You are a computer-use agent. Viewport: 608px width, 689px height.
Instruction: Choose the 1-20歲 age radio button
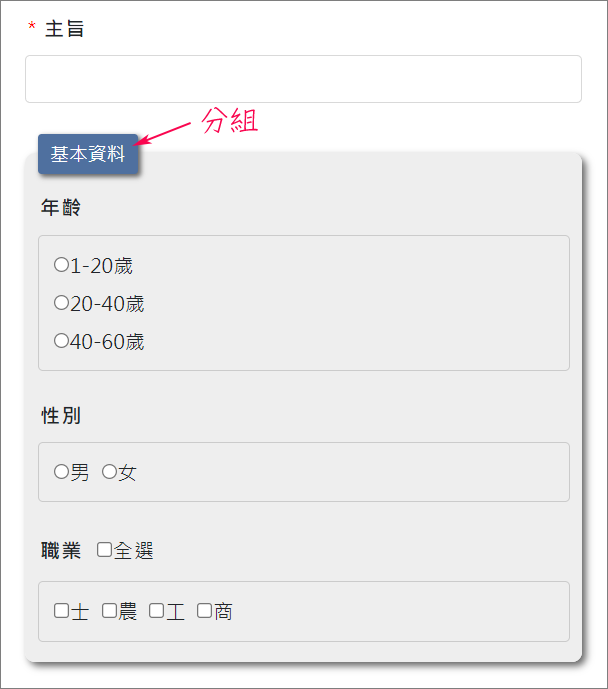(x=61, y=265)
